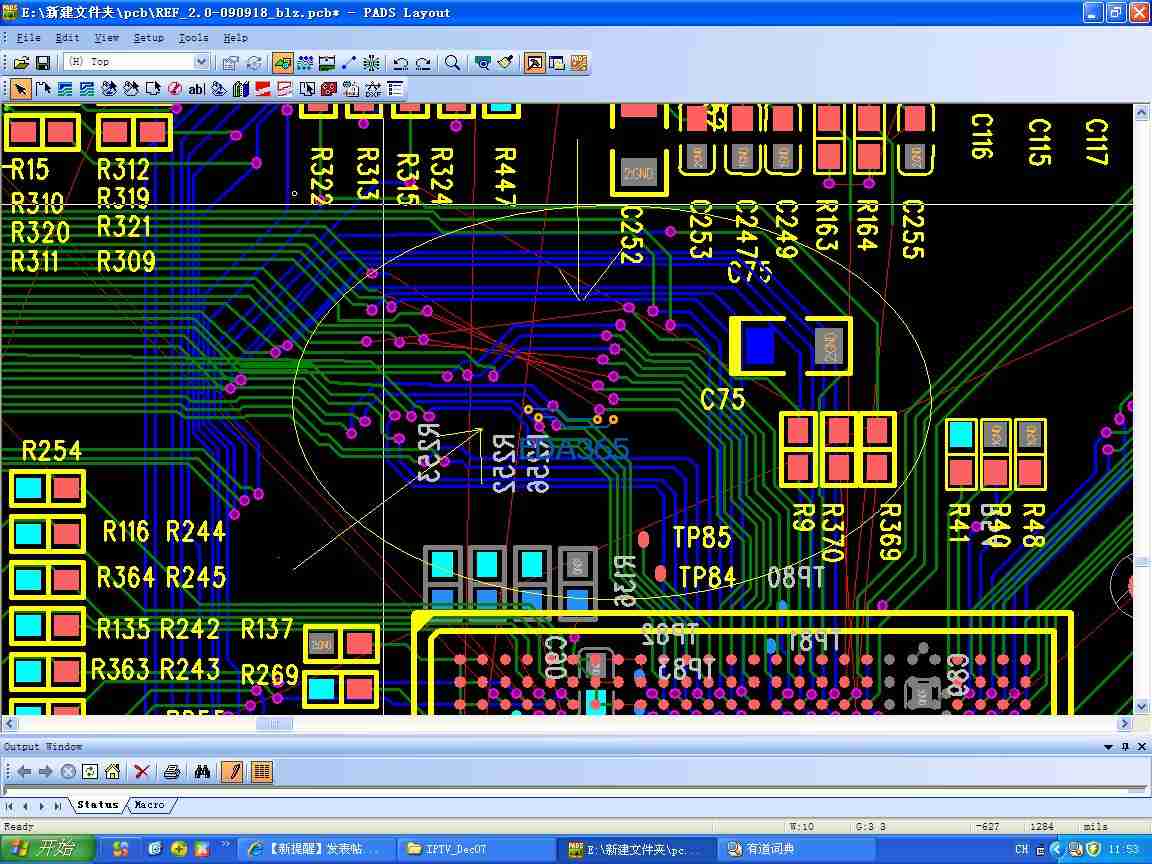Launch PADS Router icon
This screenshot has height=864, width=1152.
579,63
